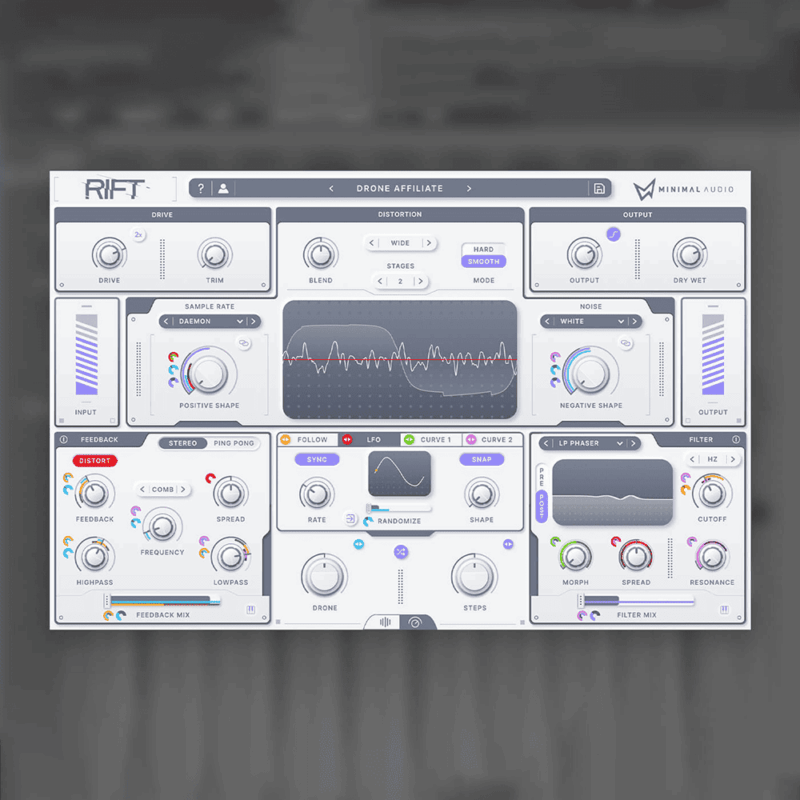Open the spiral view tab icon at bottom
Screen dimensions: 800x800
point(415,622)
